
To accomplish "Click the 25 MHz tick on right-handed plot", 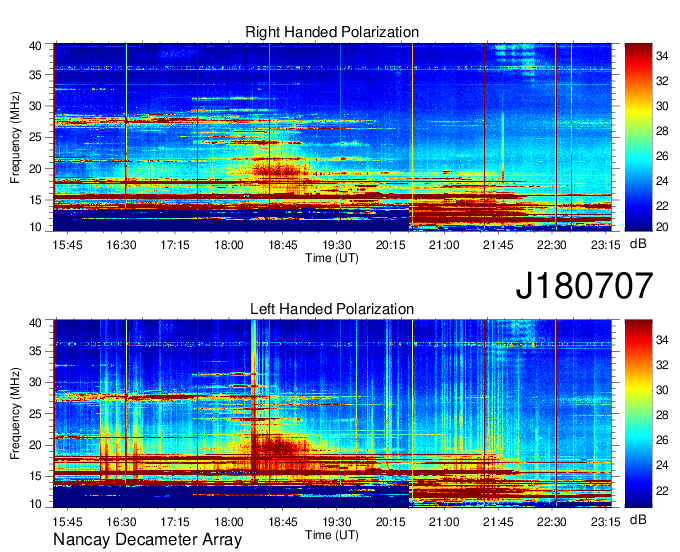I will pos(35,137).
